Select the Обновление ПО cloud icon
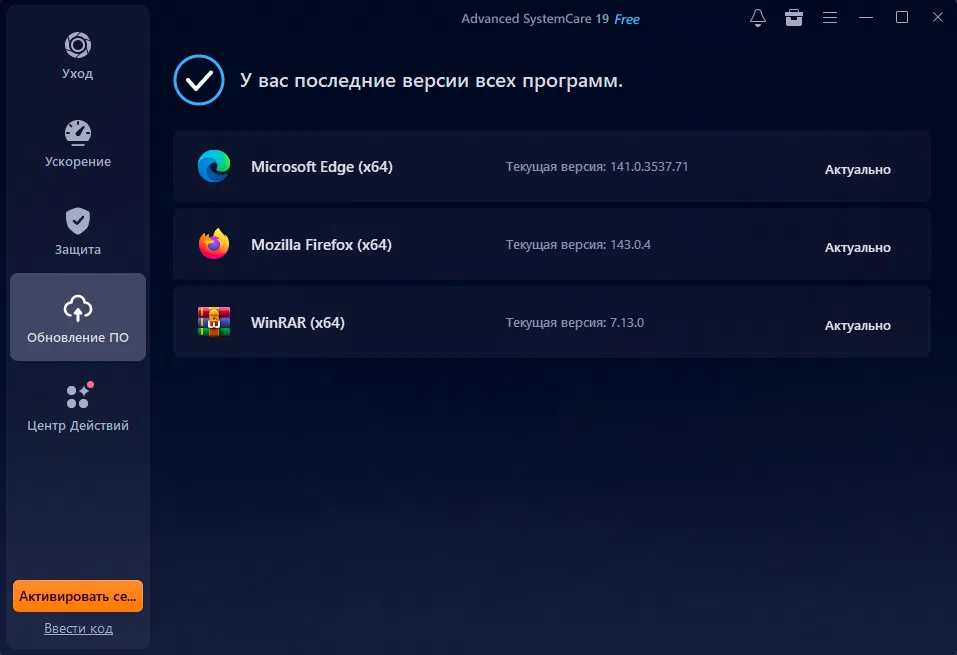The image size is (957, 655). coord(78,308)
